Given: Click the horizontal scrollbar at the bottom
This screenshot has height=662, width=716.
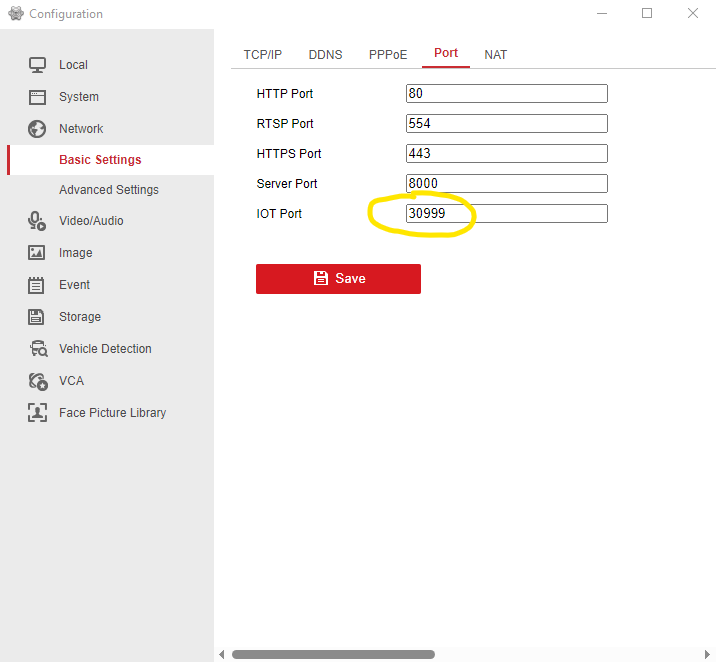Looking at the screenshot, I should 333,654.
